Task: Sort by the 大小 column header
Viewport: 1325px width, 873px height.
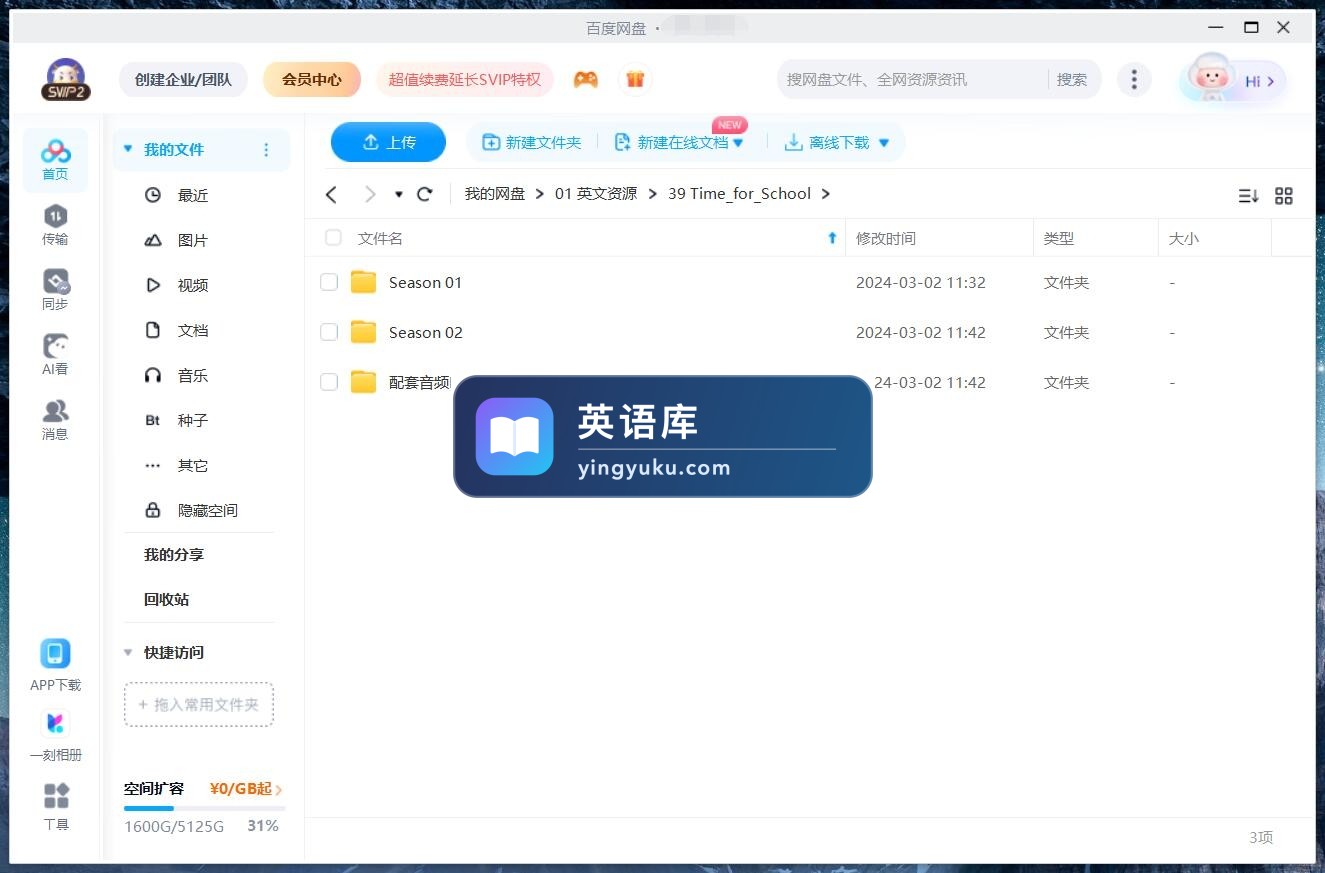Action: 1184,238
